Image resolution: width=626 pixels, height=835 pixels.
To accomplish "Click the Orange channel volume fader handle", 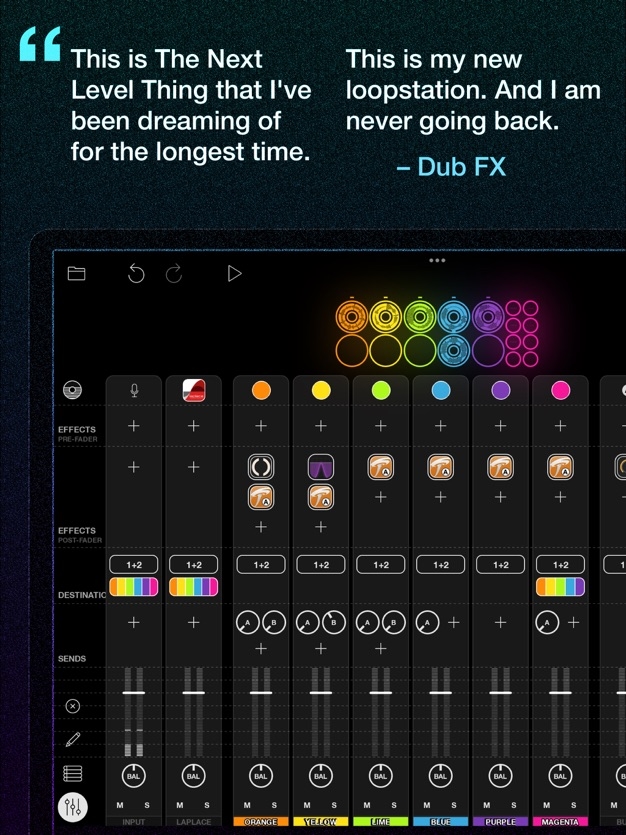I will click(x=261, y=693).
